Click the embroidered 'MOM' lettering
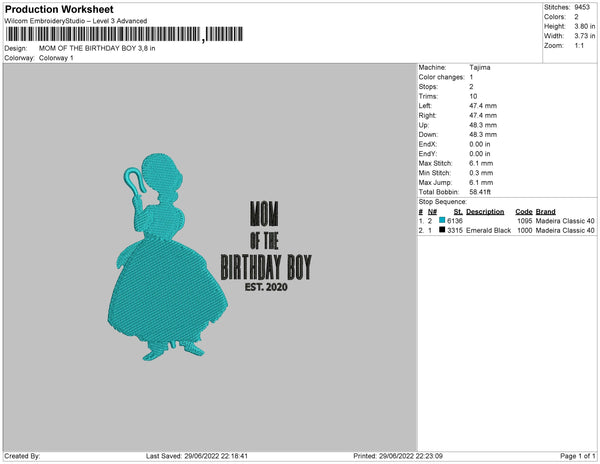Image resolution: width=600 pixels, height=464 pixels. coord(264,214)
